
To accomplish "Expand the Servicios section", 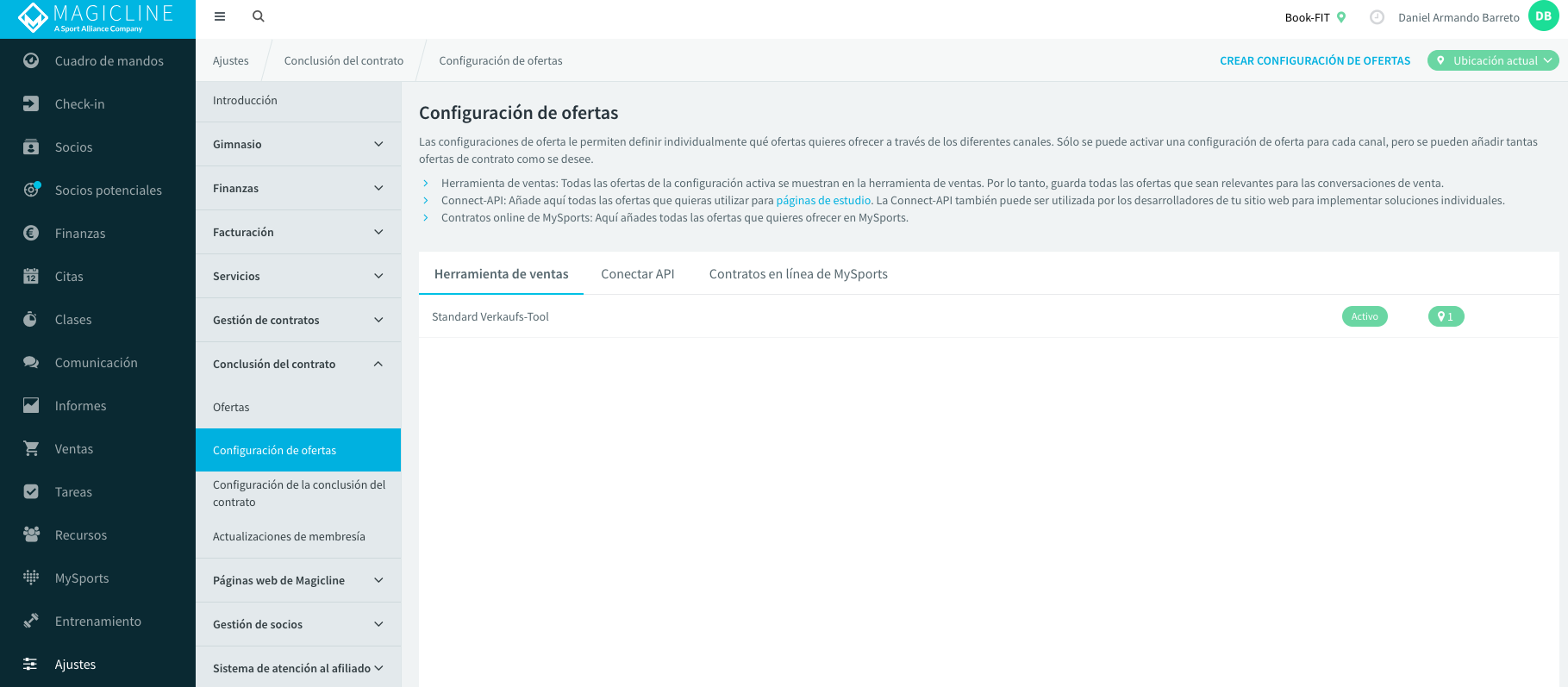I will click(298, 276).
